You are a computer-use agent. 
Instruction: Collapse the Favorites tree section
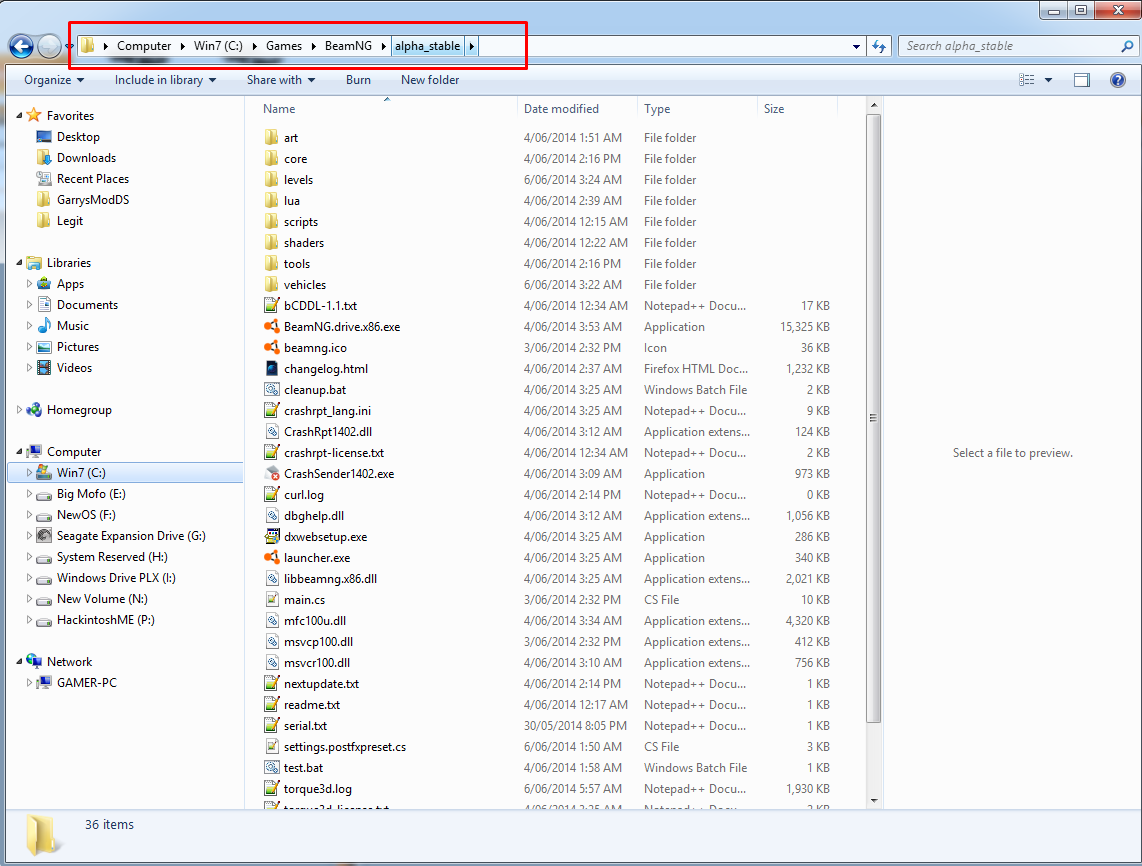tap(19, 115)
